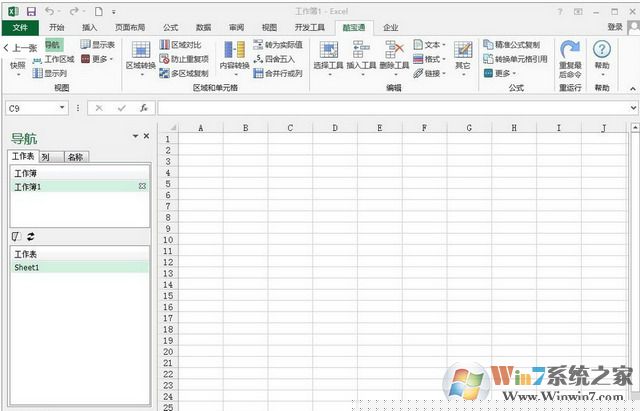Switch to the 公式 Formulas tab
The image size is (640, 411).
[x=171, y=27]
